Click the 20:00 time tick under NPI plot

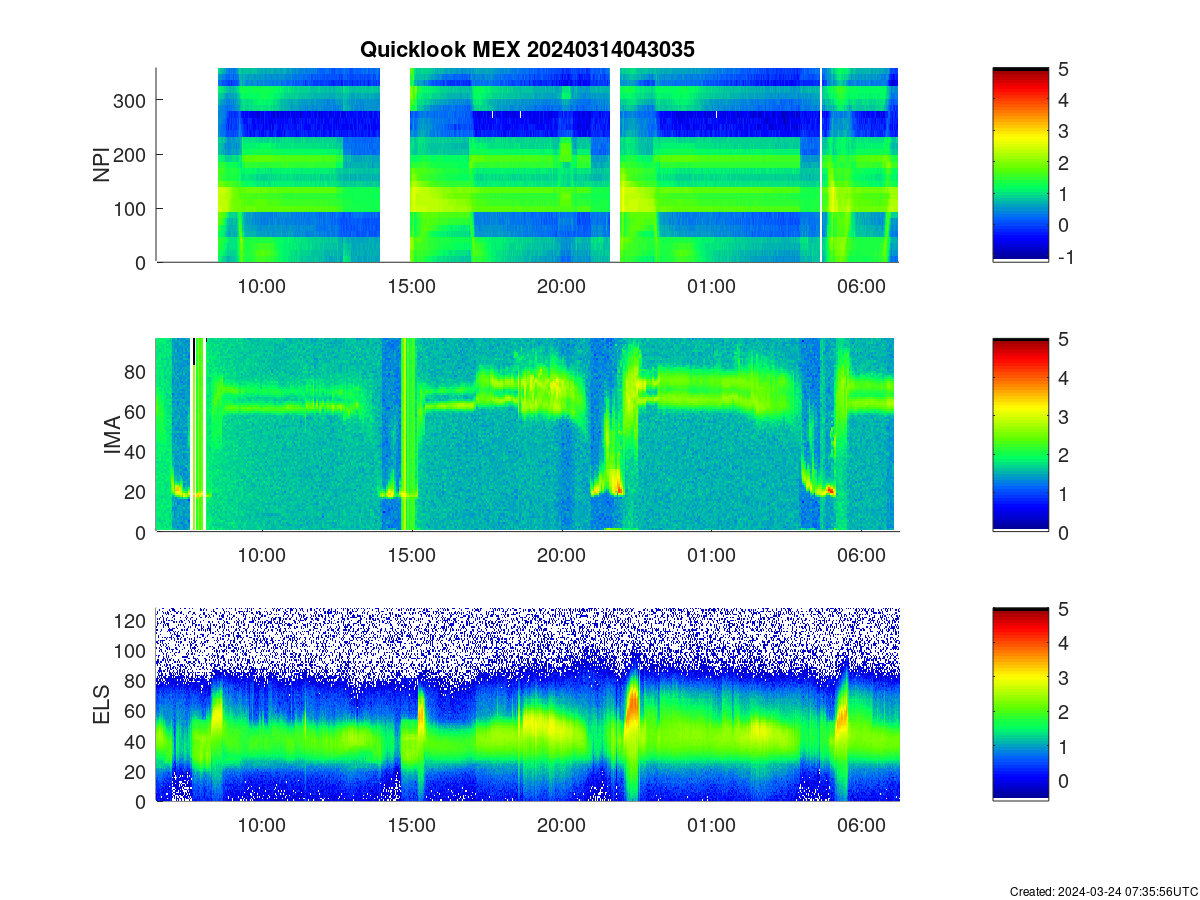[x=561, y=286]
